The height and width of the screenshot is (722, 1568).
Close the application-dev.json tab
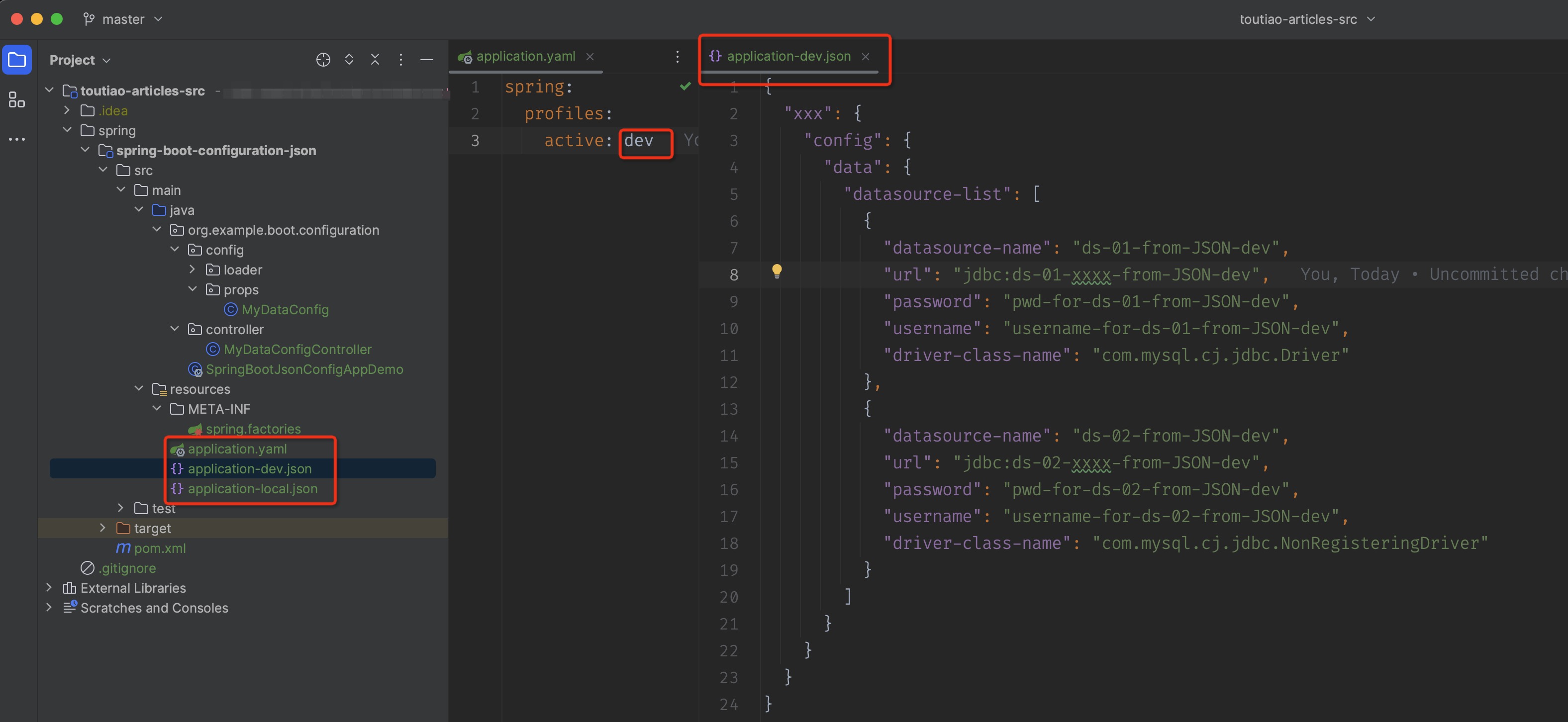click(x=865, y=56)
